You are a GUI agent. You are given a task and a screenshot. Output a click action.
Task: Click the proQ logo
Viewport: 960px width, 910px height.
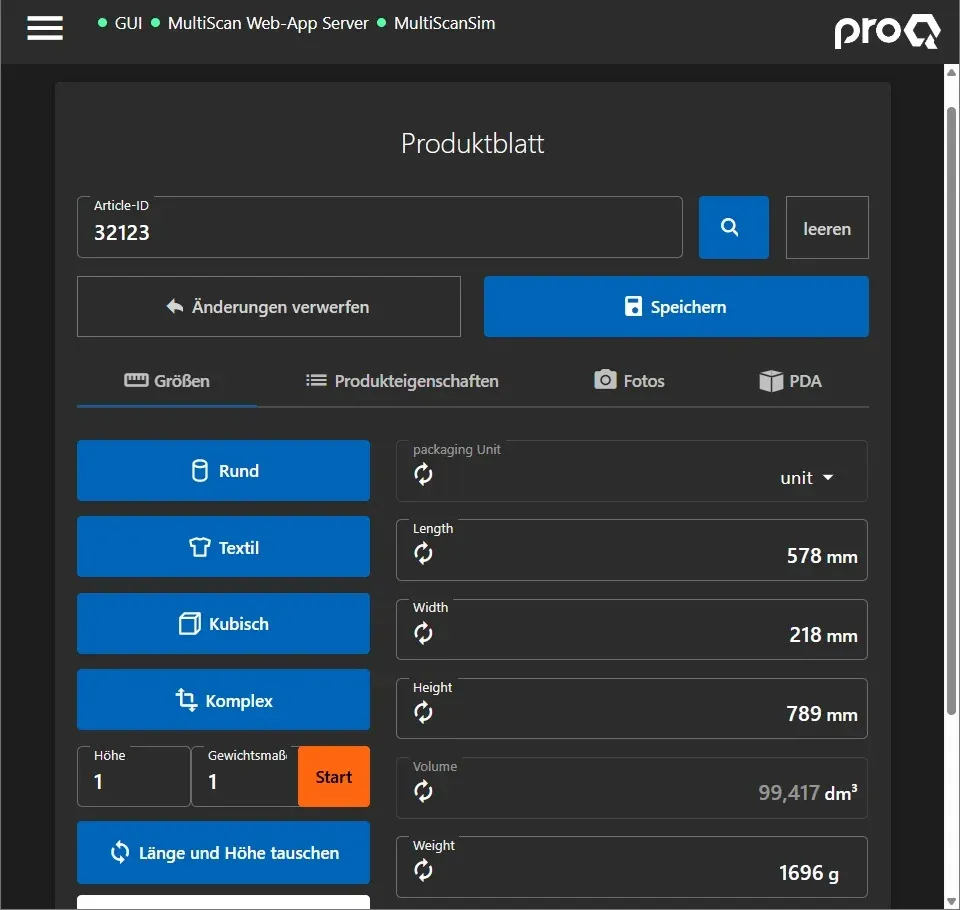pos(887,31)
